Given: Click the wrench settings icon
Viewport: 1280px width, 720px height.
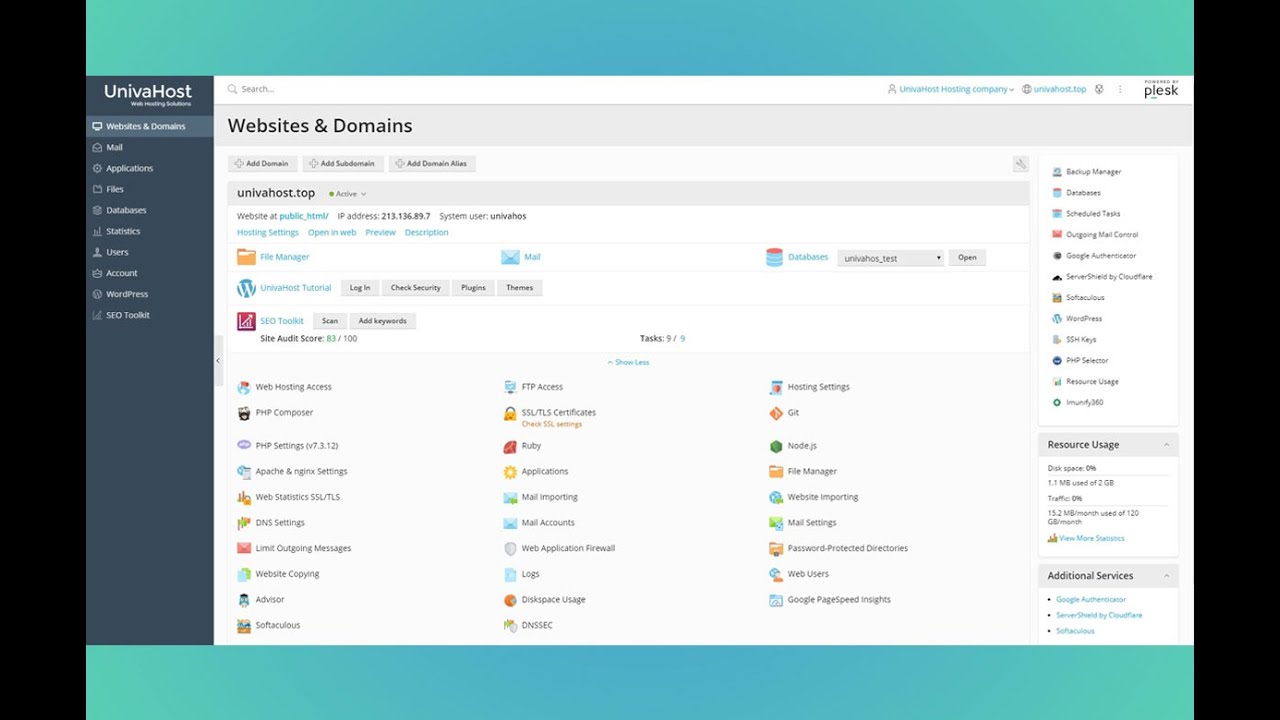Looking at the screenshot, I should [x=1021, y=164].
